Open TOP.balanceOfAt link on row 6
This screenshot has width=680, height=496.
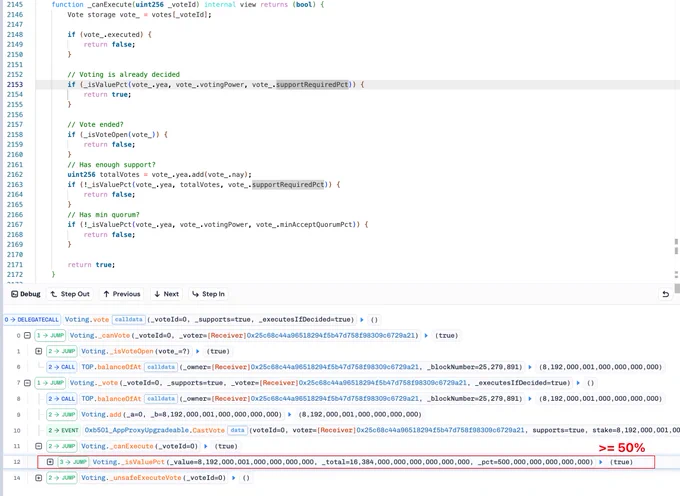[x=111, y=367]
